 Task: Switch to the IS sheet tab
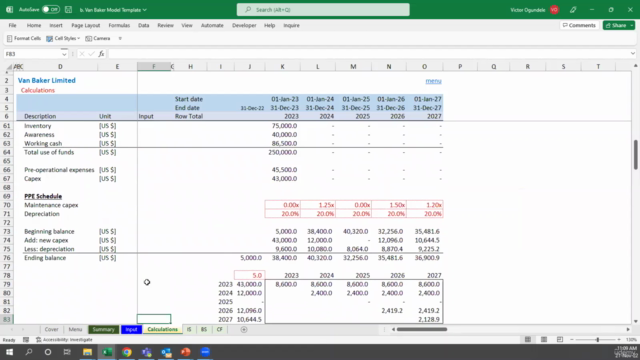189,329
